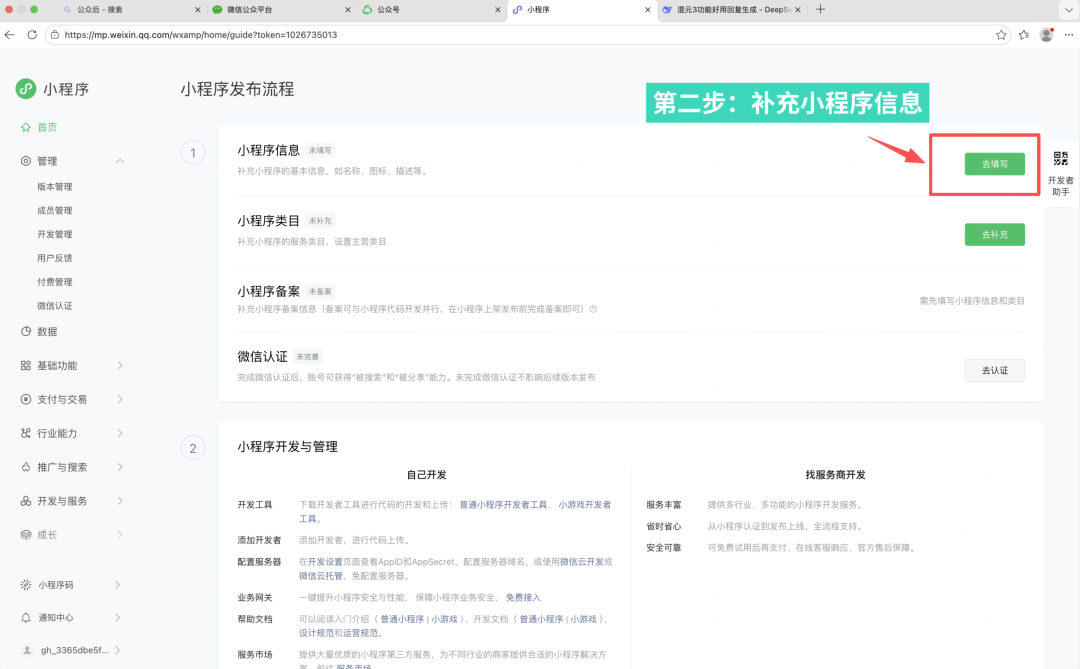Open 开发管理 in sidebar
This screenshot has height=669, width=1080.
tap(54, 234)
